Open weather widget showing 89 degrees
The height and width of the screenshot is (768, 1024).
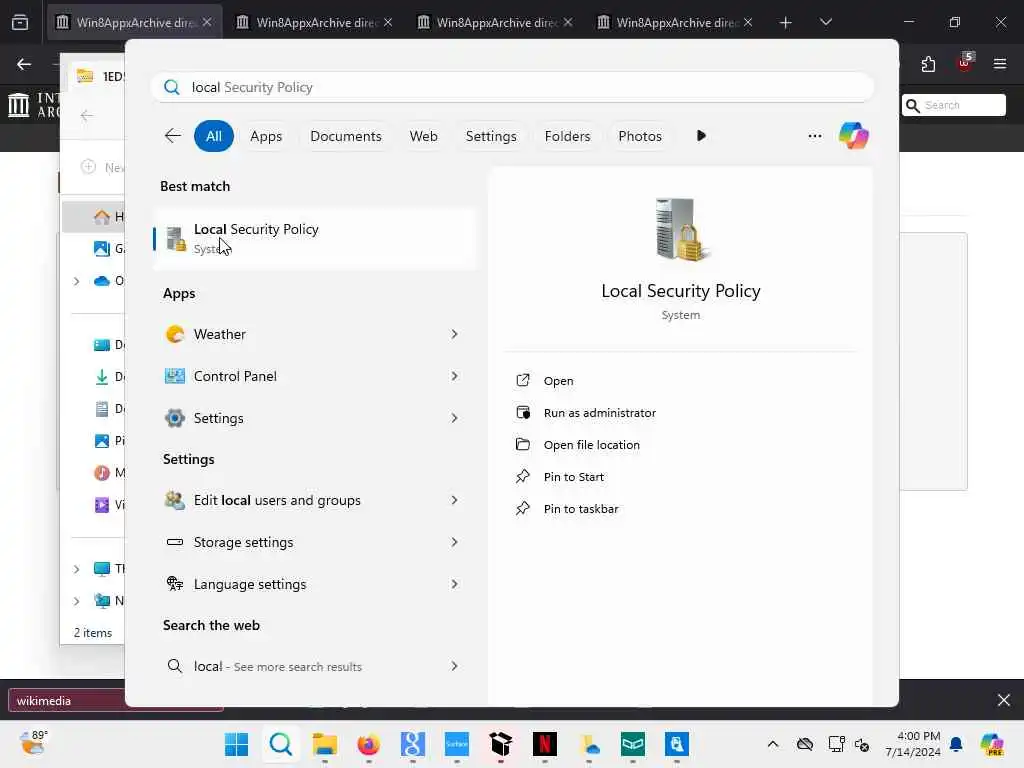pos(33,743)
